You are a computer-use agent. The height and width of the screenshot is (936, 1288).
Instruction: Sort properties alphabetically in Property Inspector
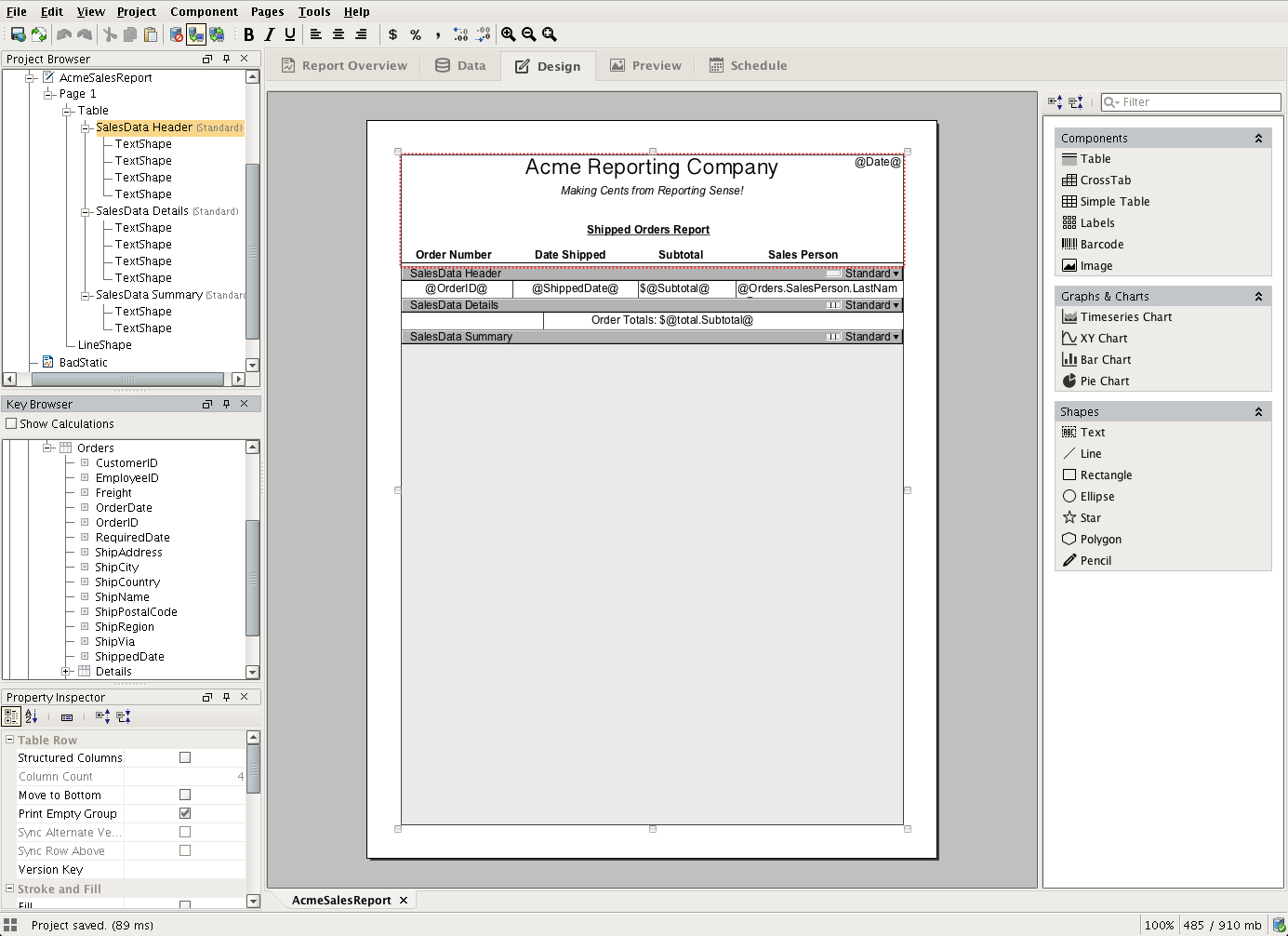(31, 715)
